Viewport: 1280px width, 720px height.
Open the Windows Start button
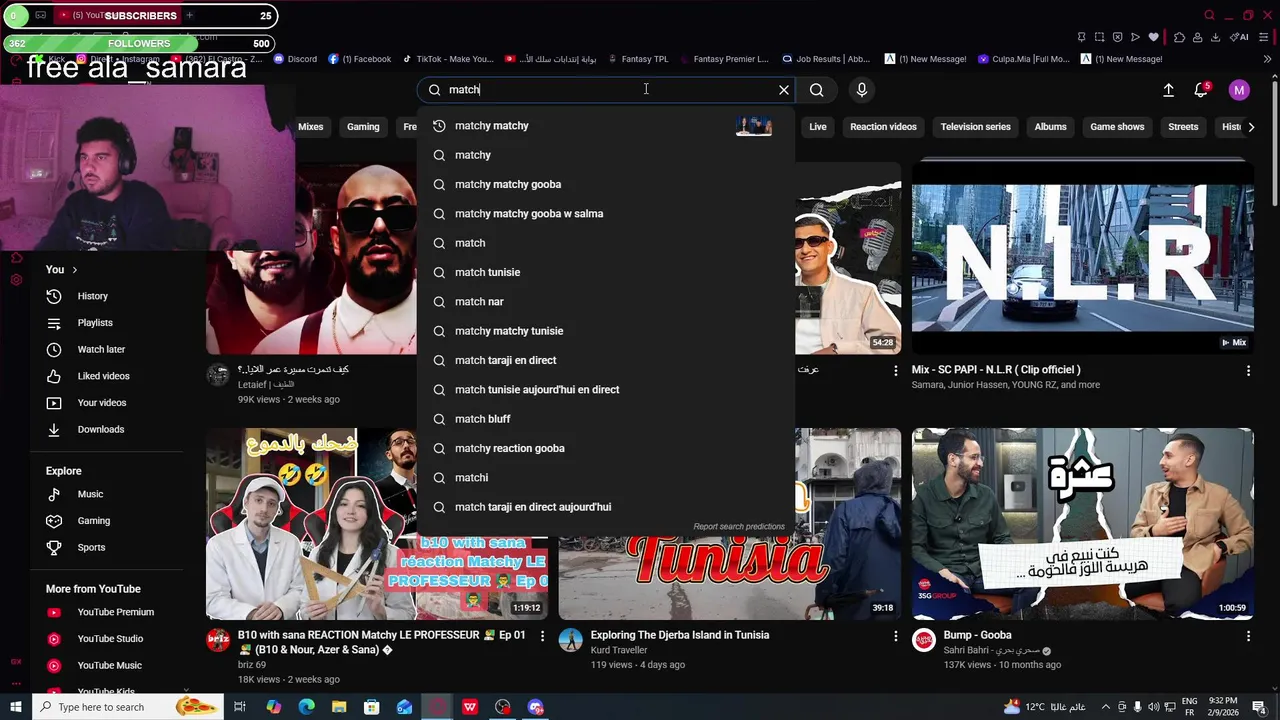(x=16, y=707)
